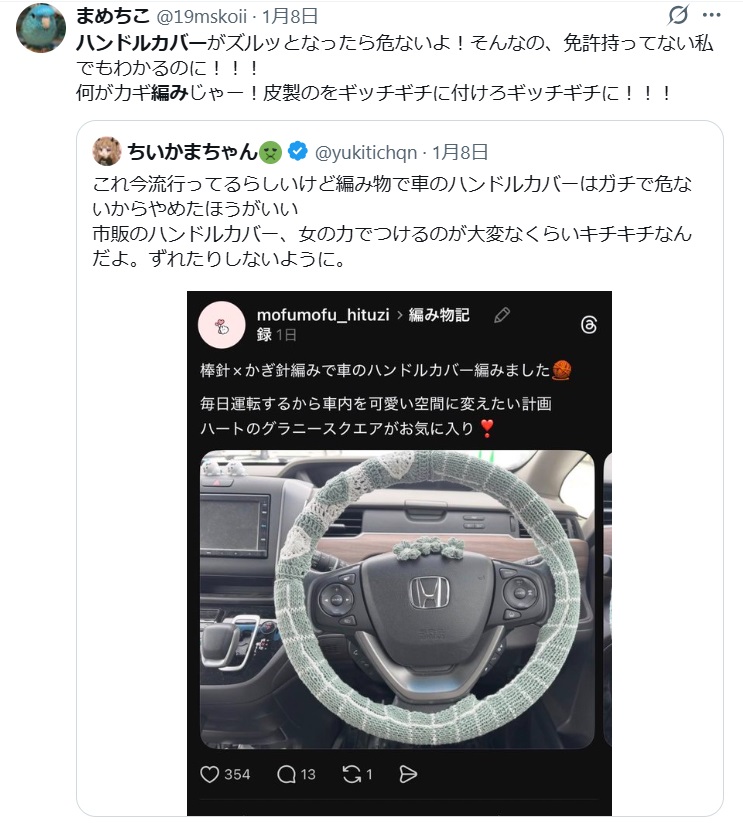Open mofumofu_hituzi pink profile avatar
Screen dimensions: 743x835
[222, 325]
